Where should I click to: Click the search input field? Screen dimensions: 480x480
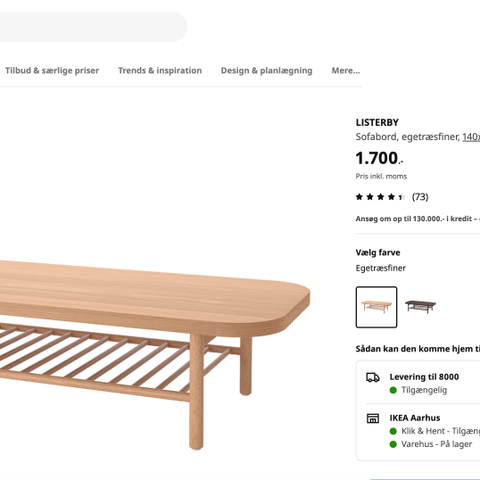click(93, 27)
